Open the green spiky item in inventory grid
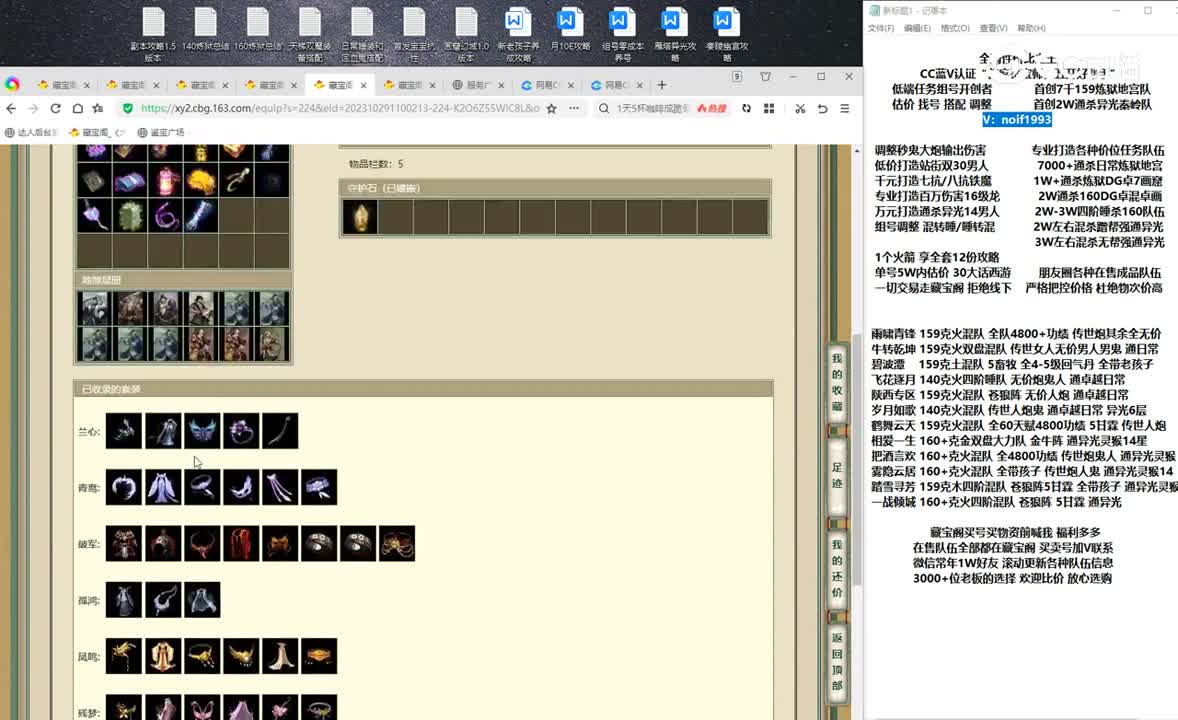Viewport: 1178px width, 720px height. [130, 216]
